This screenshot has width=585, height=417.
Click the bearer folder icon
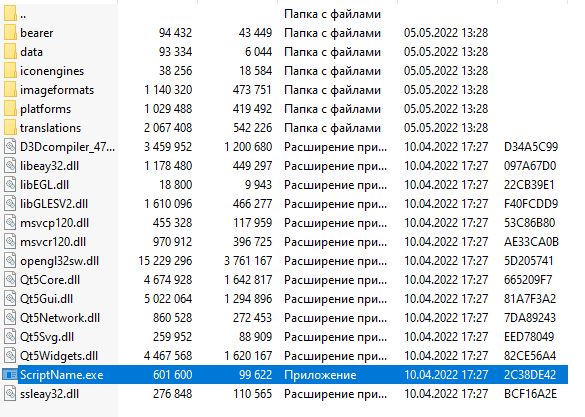[10, 33]
